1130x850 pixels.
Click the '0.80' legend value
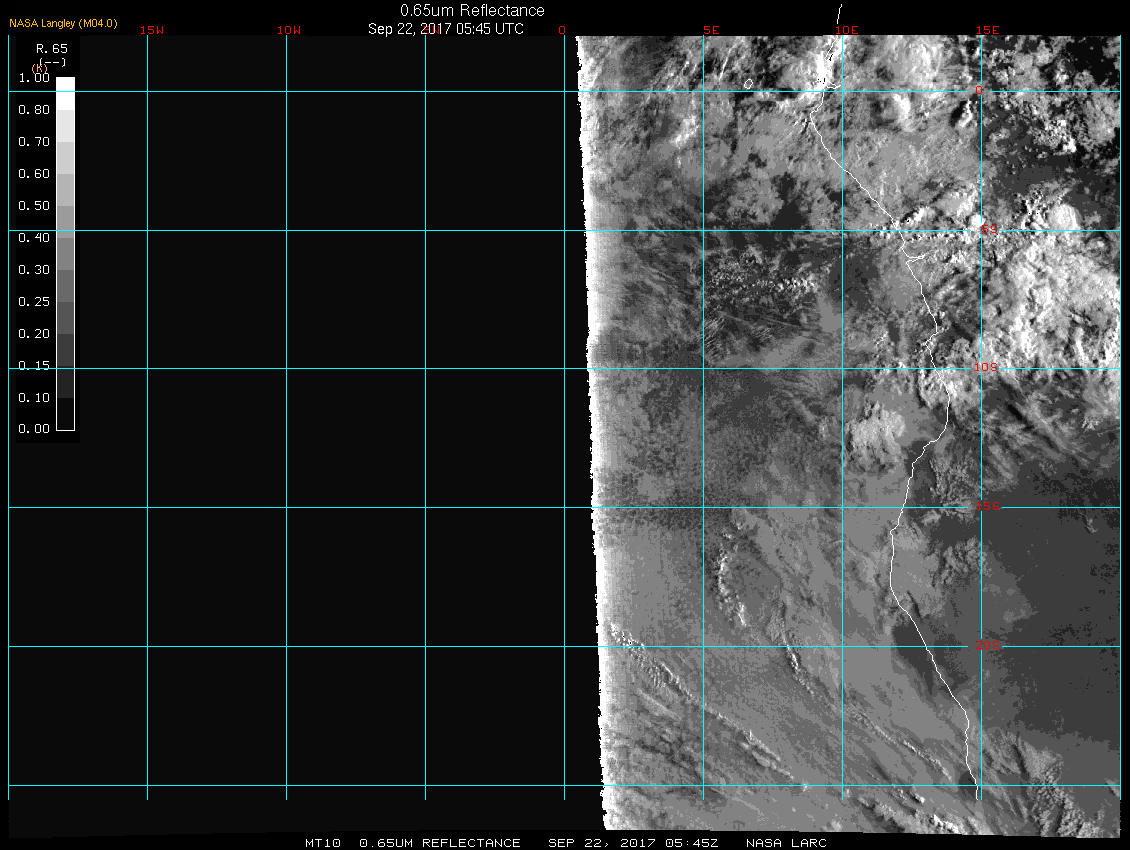(x=34, y=110)
